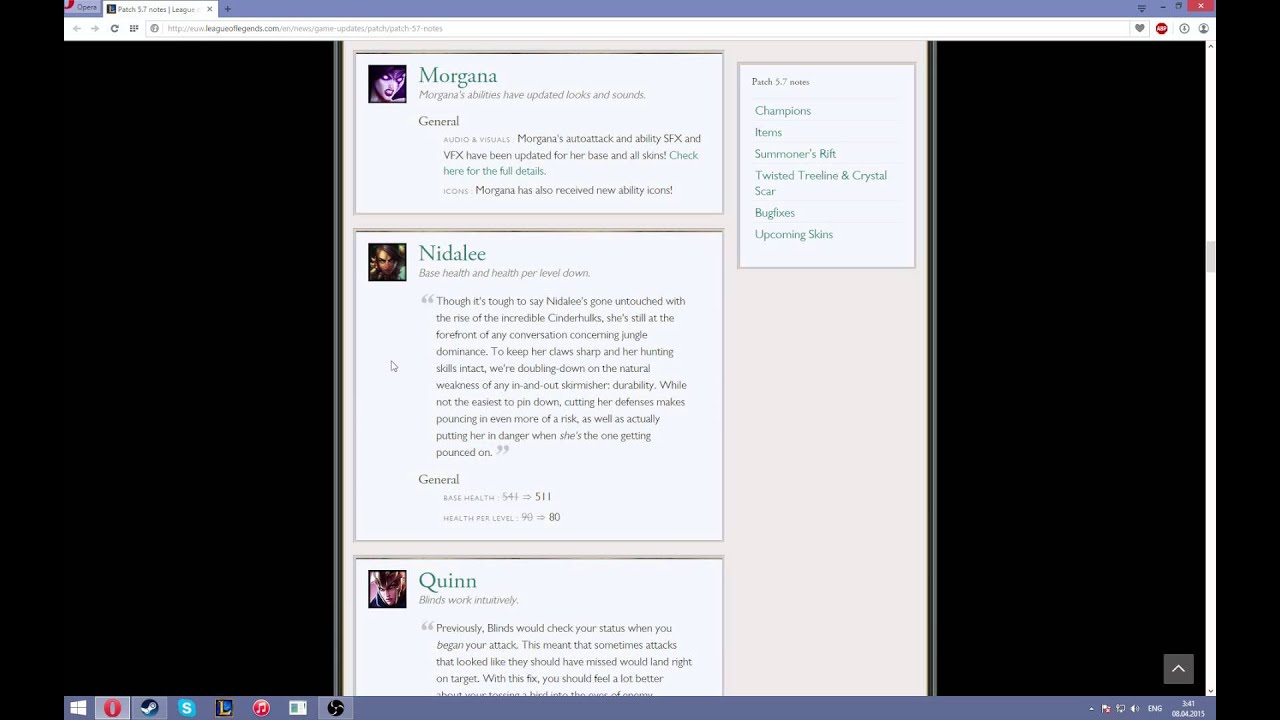Click the Nidalee champion portrait

(387, 262)
